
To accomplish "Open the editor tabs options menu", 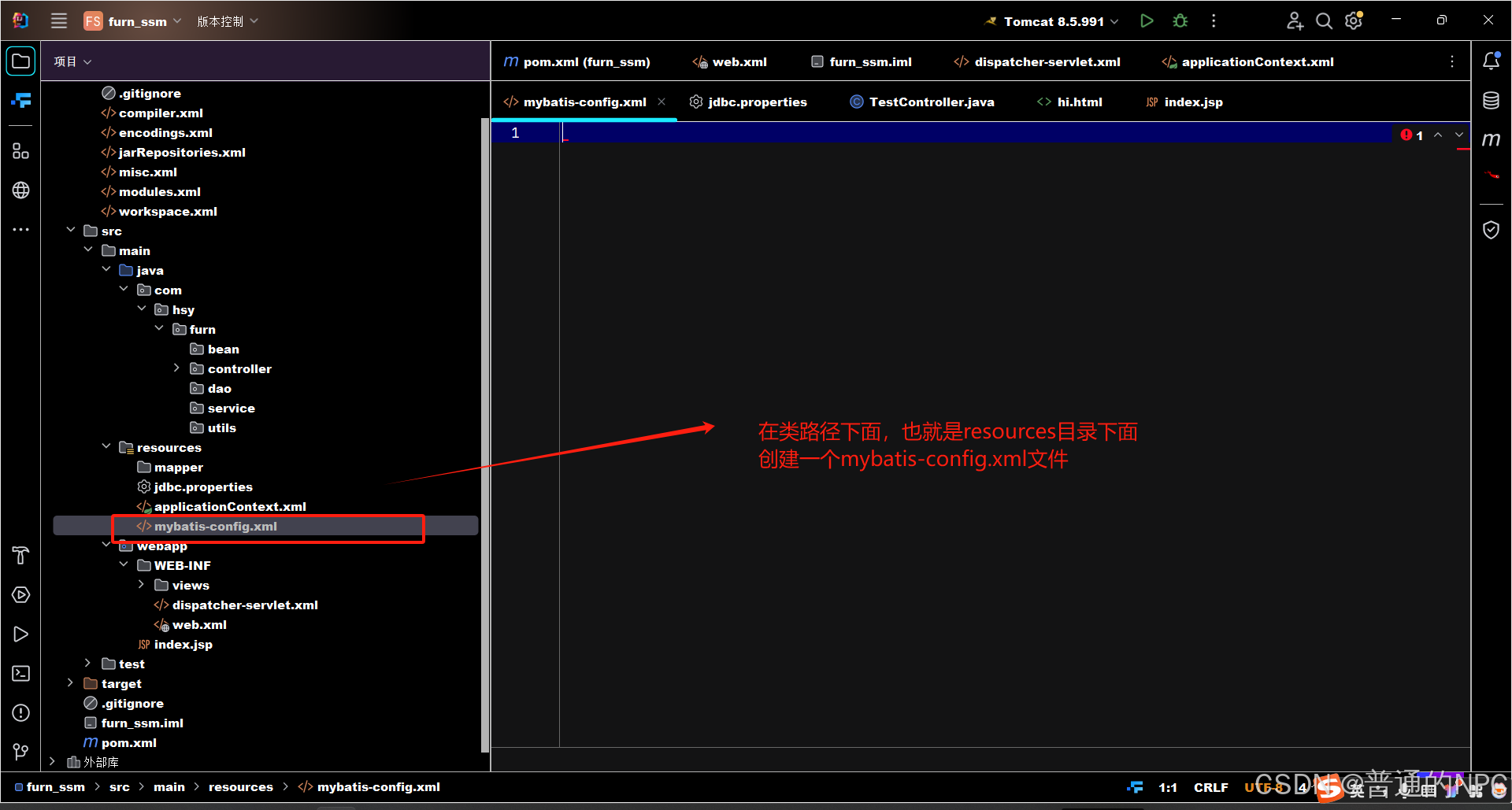I will coord(1452,61).
